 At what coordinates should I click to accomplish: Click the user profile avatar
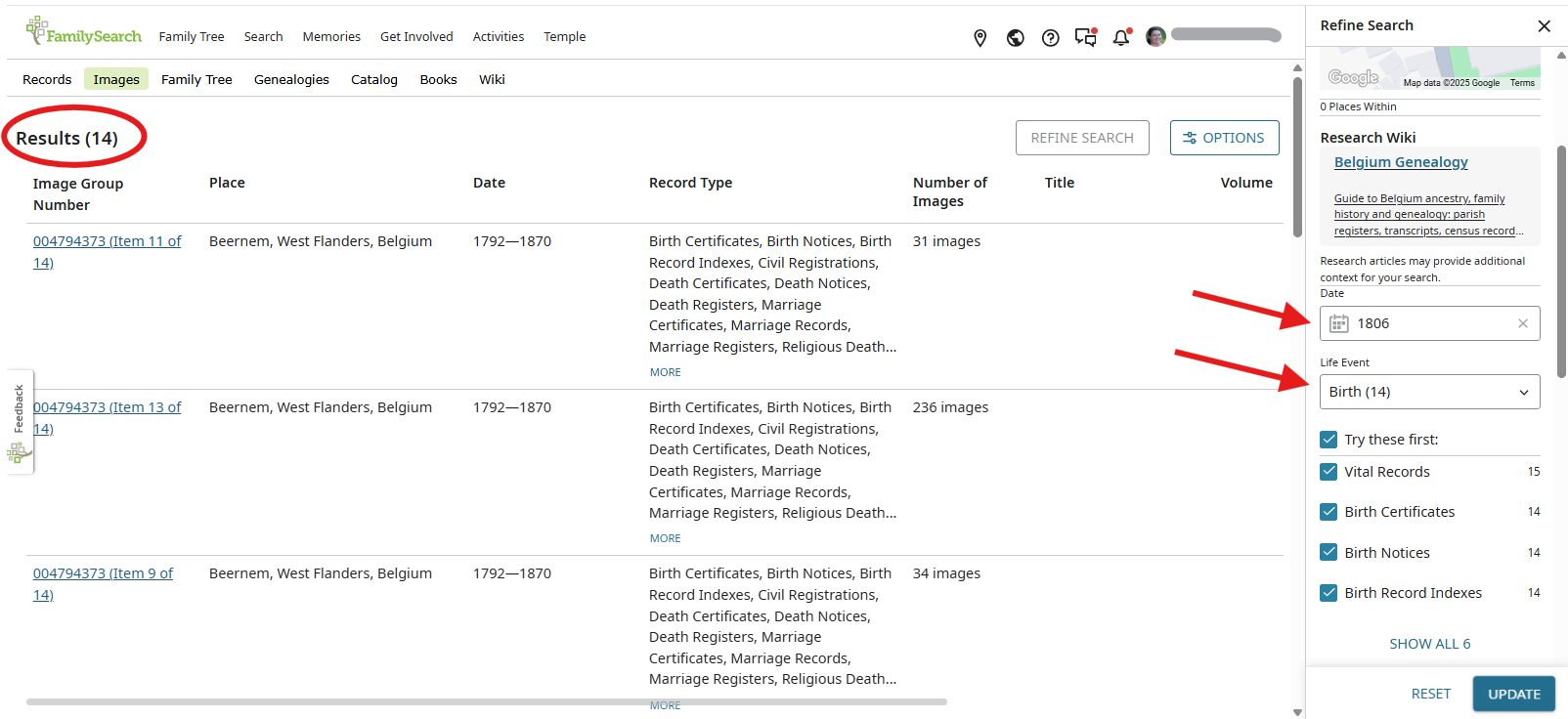[x=1155, y=36]
